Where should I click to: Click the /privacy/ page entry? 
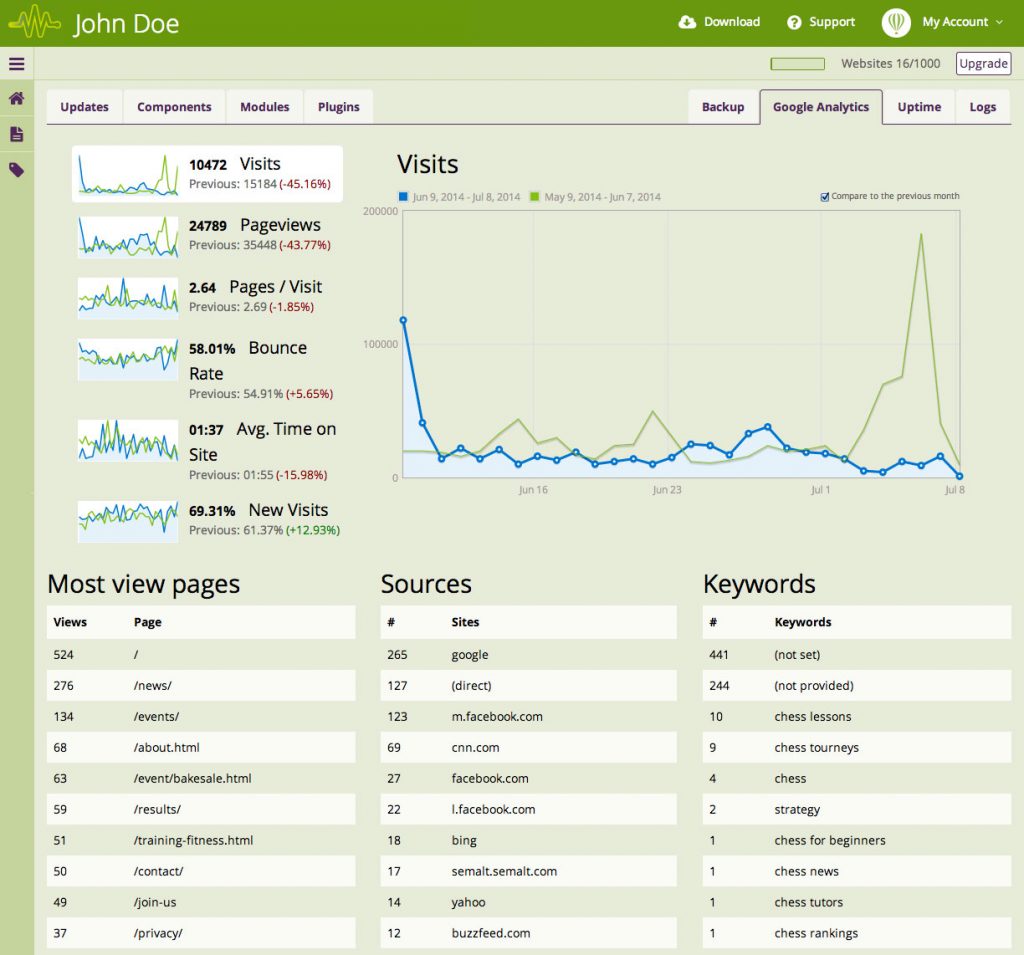tap(158, 933)
